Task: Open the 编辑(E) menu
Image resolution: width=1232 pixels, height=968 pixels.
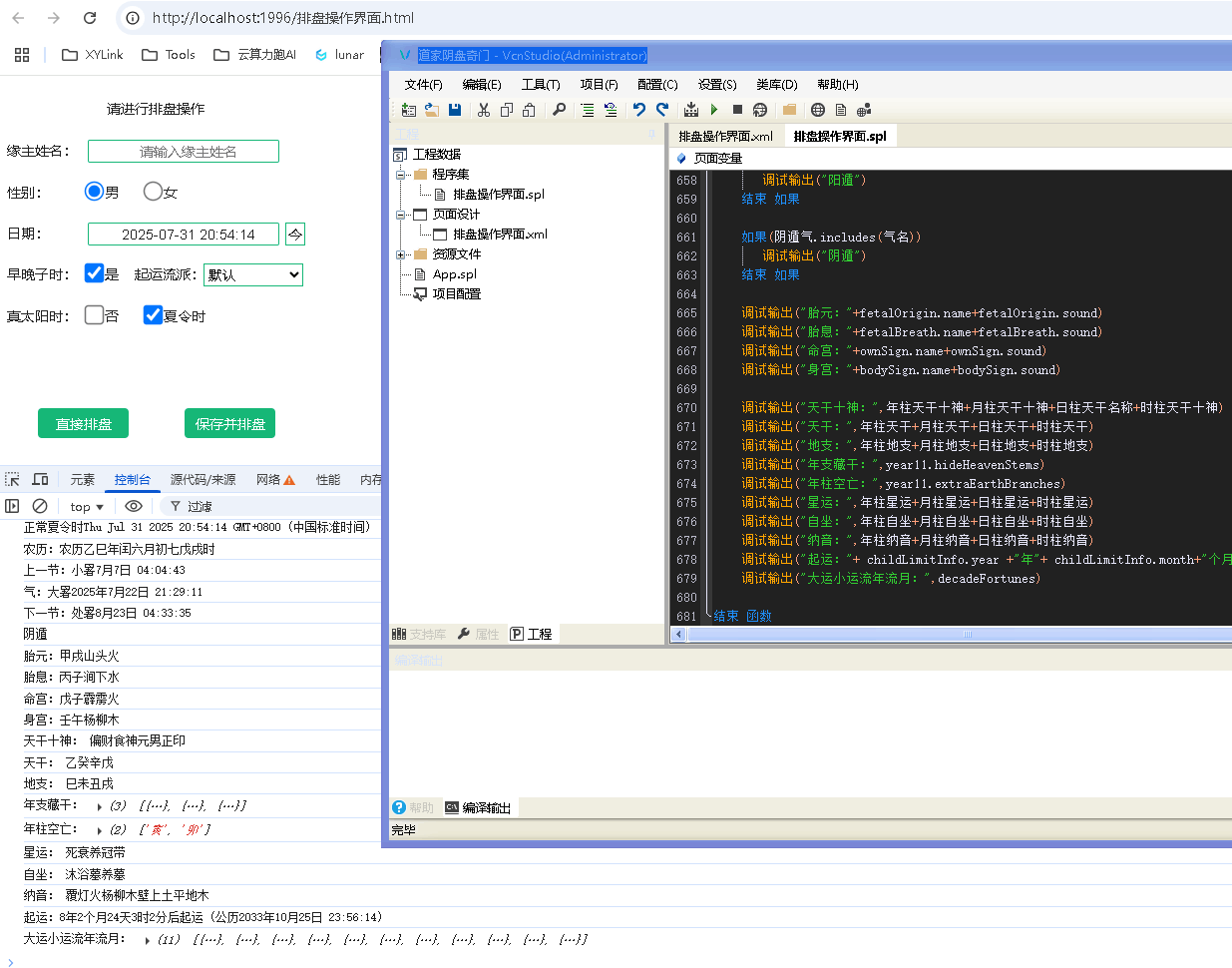Action: click(482, 85)
